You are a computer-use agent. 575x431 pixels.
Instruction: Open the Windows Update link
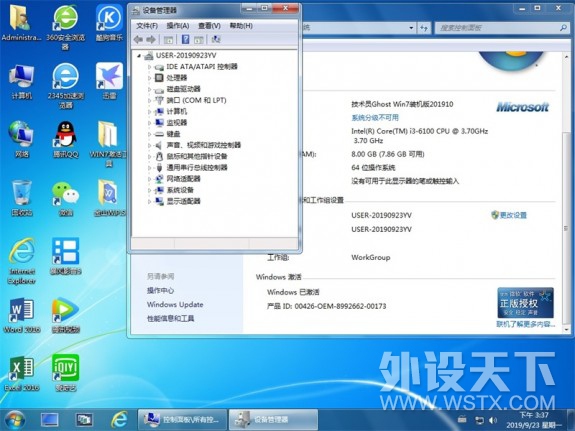(x=175, y=304)
